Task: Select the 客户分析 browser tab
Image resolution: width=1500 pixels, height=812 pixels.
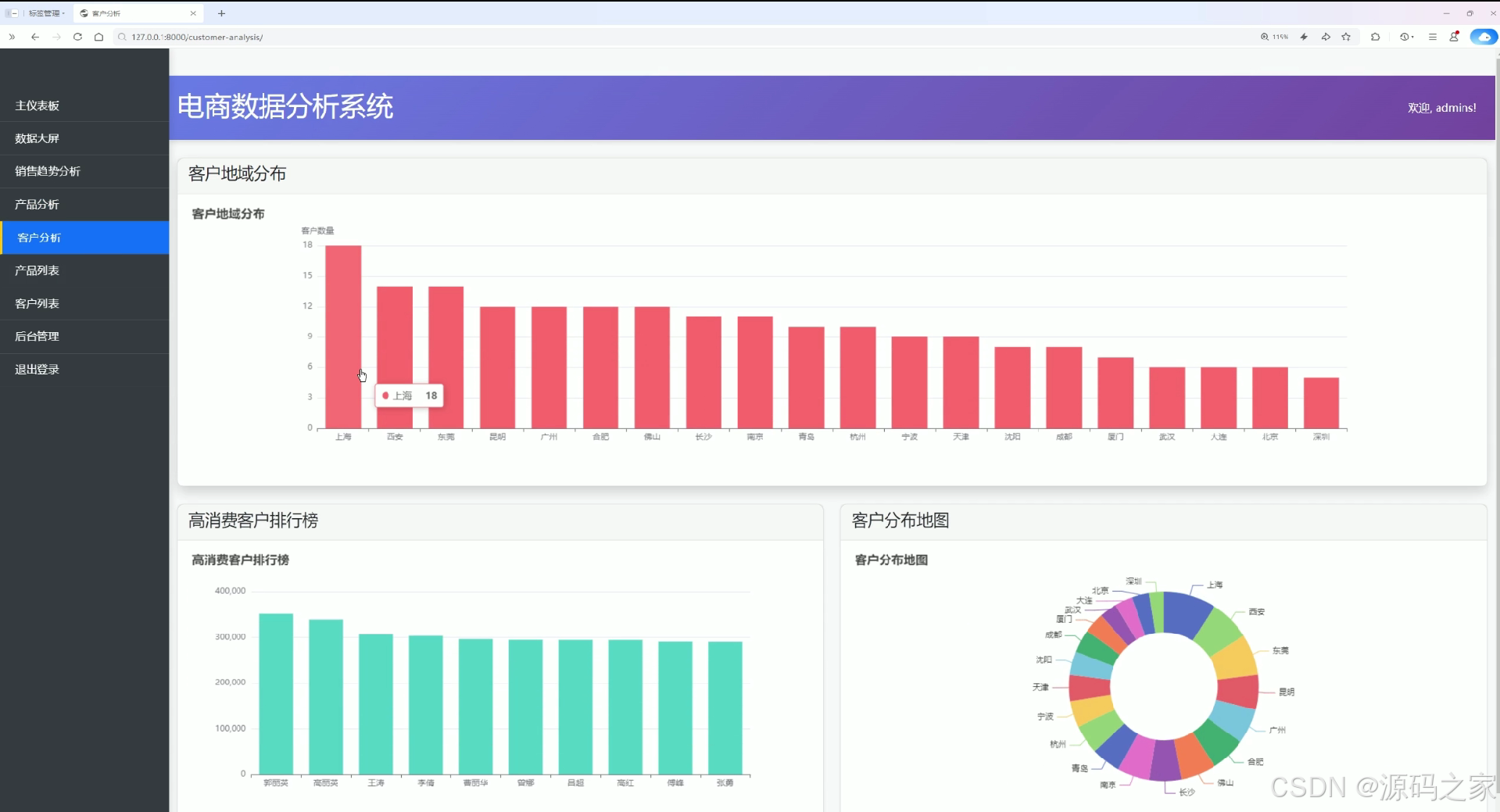Action: coord(138,13)
